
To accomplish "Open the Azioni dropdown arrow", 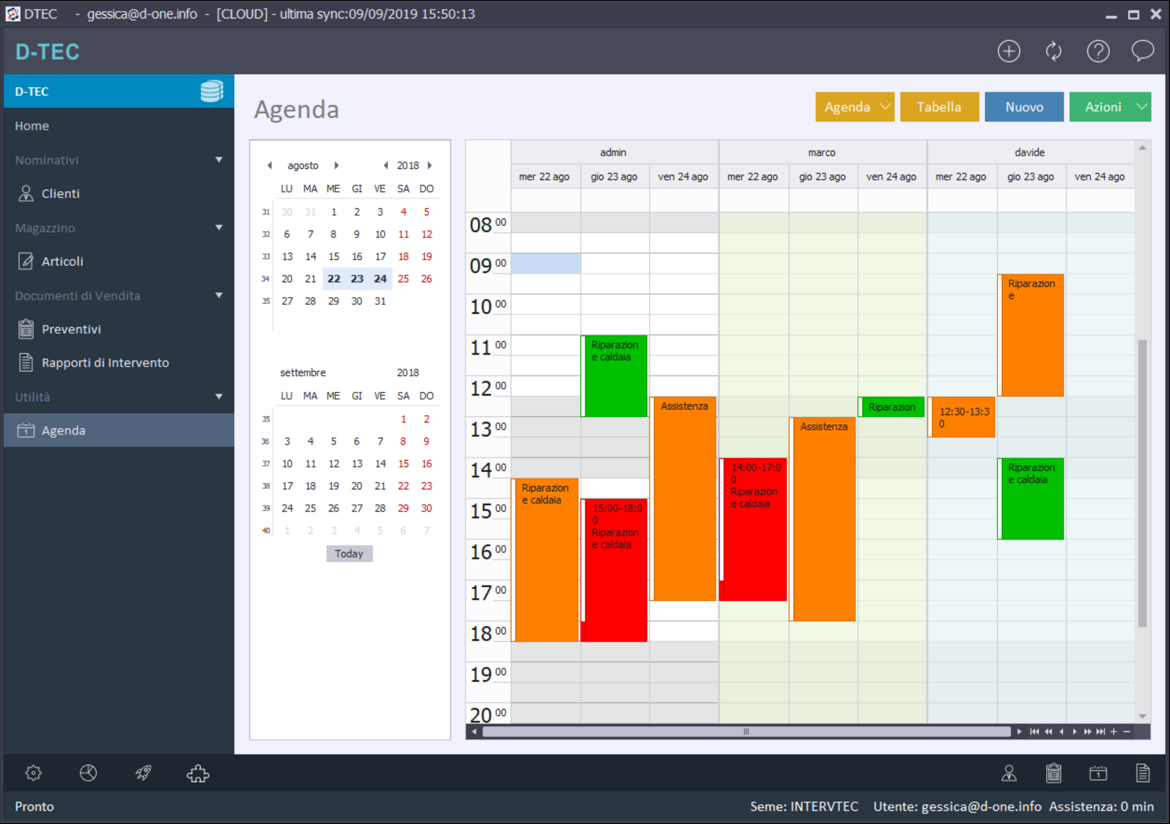I will [1142, 107].
